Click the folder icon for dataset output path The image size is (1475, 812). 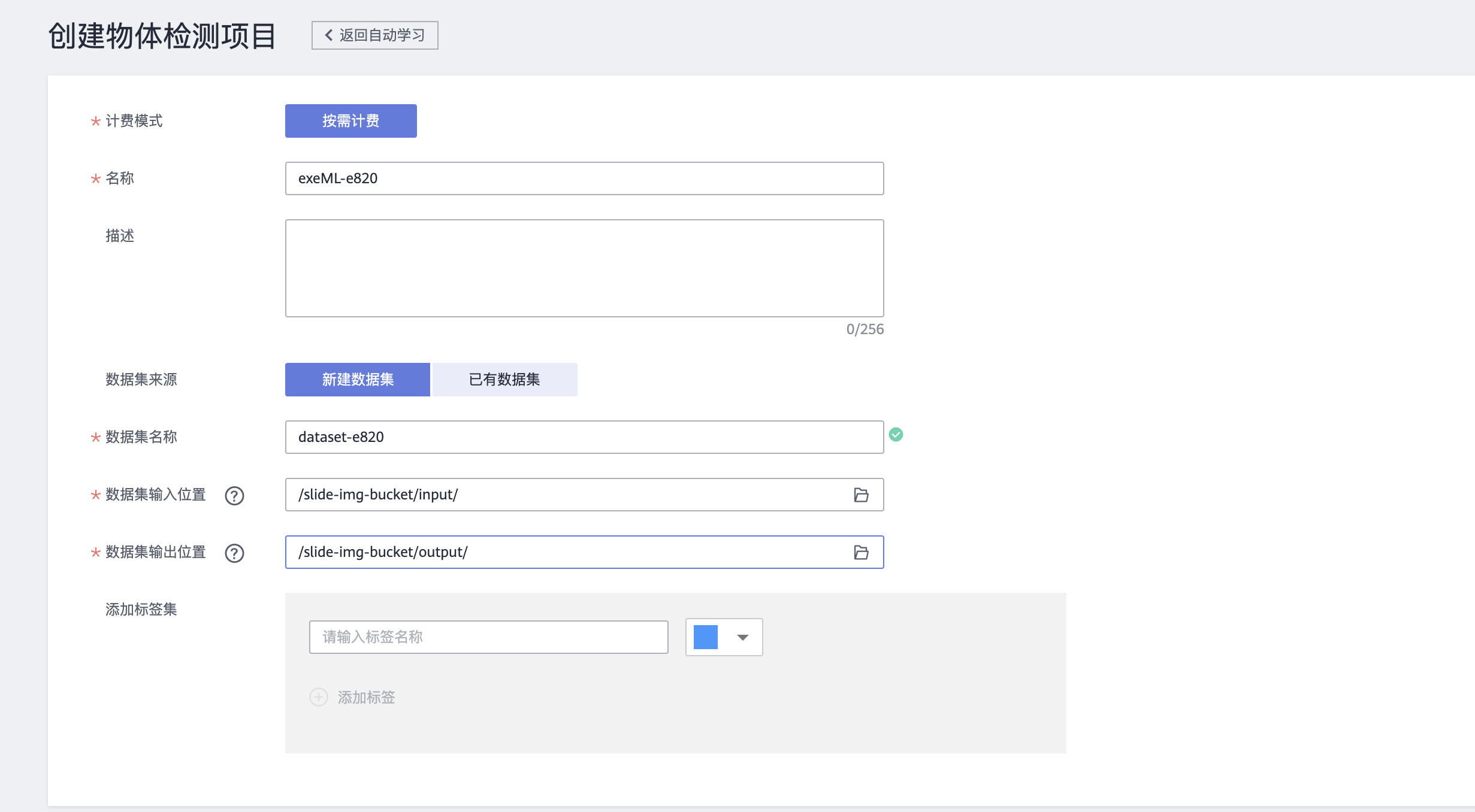pyautogui.click(x=861, y=552)
